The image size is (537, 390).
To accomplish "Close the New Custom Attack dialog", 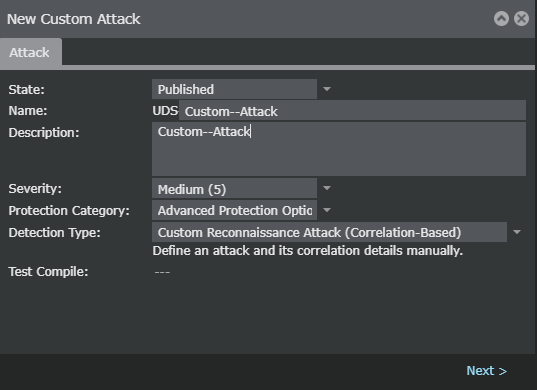I will click(521, 19).
